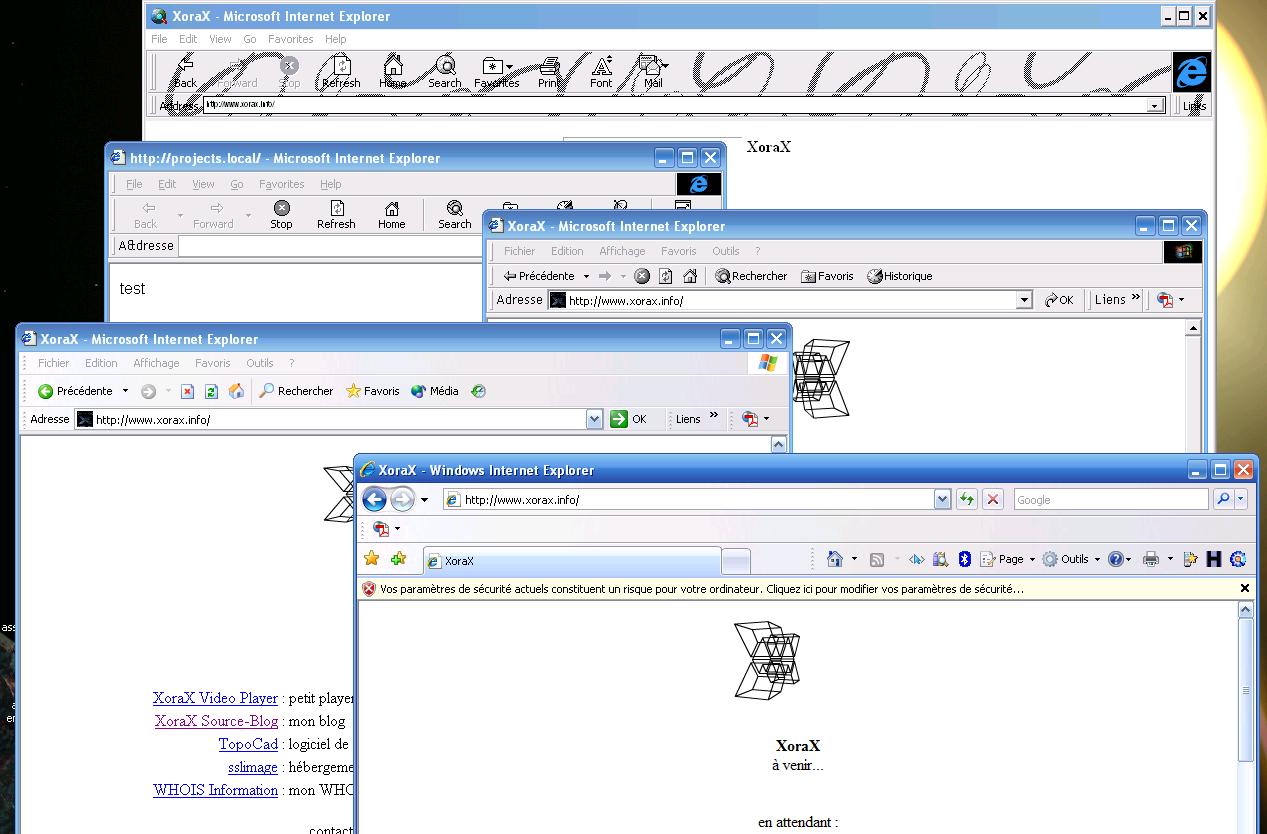Viewport: 1267px width, 834px height.
Task: Click the Google search box
Action: pos(1110,499)
